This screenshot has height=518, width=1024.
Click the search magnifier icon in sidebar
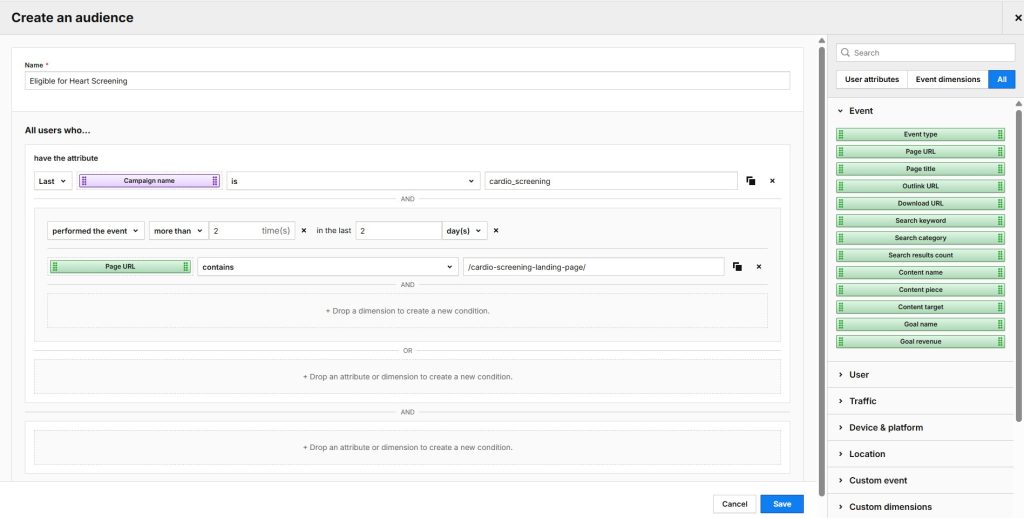point(845,53)
